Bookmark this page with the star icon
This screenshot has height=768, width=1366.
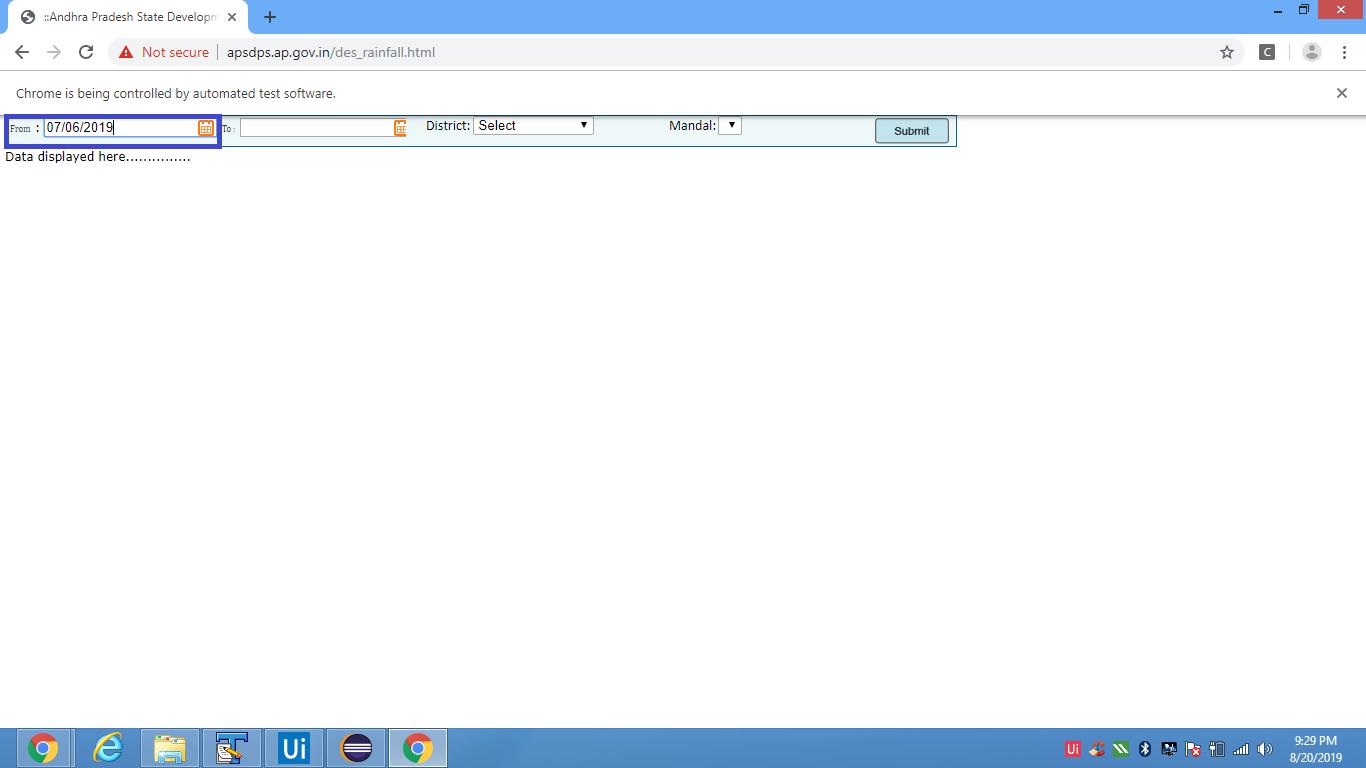point(1227,52)
